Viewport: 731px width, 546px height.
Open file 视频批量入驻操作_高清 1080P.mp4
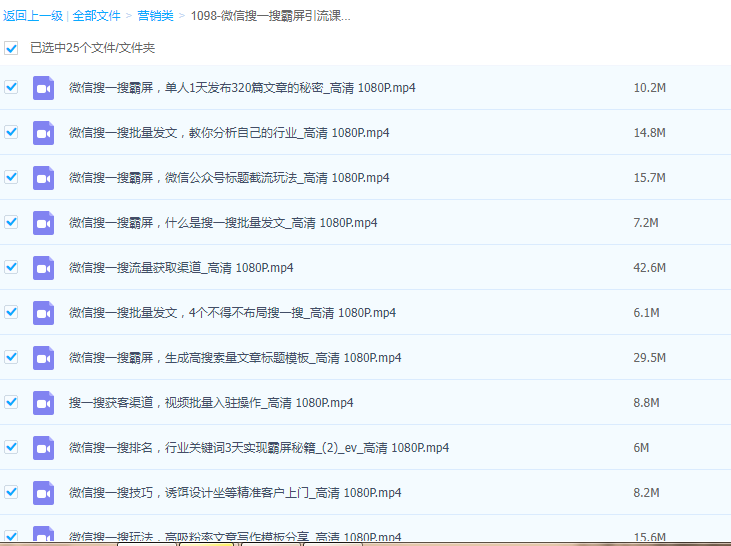click(x=211, y=403)
